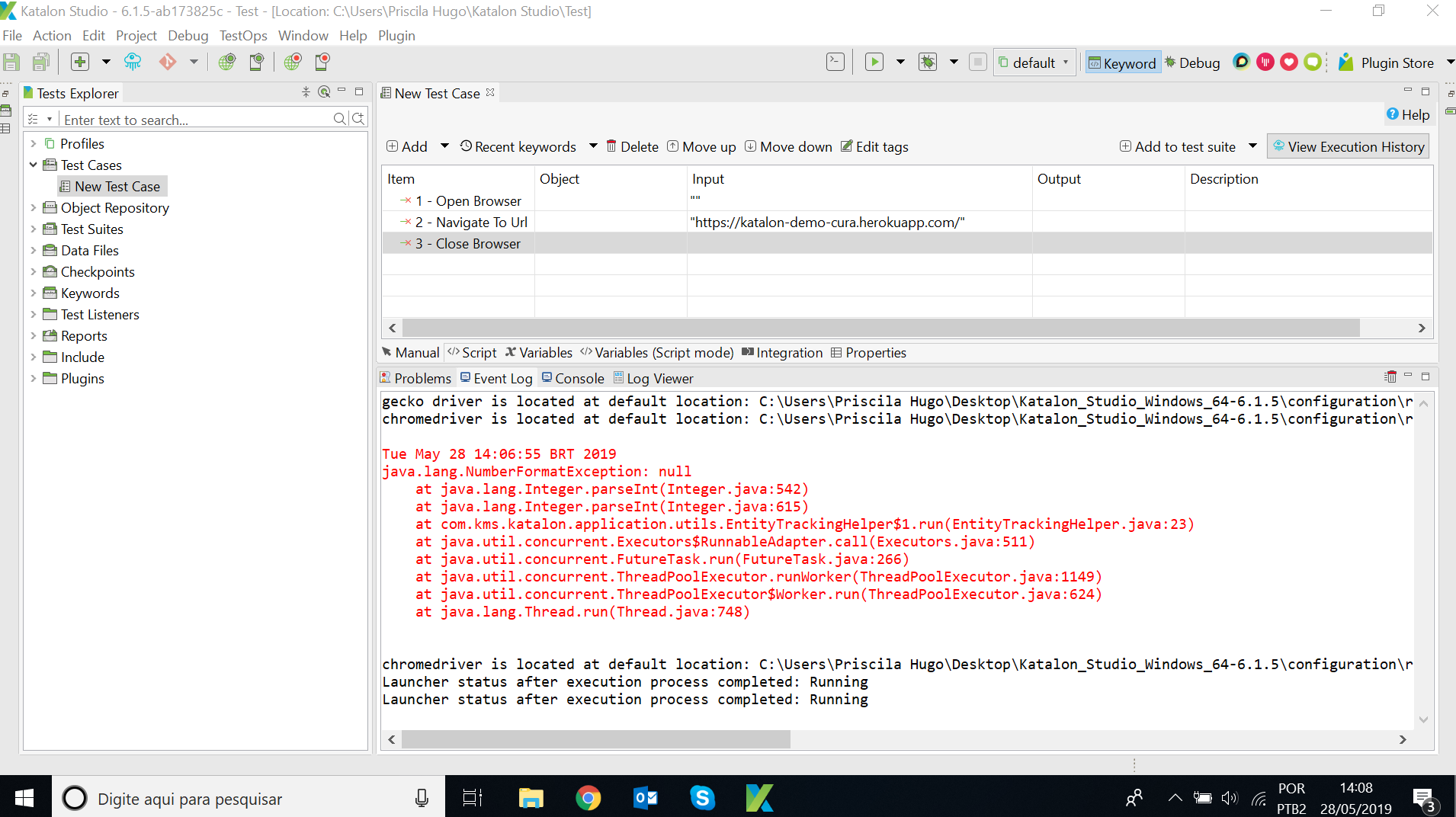
Task: Open the Recent keywords dropdown arrow
Action: [593, 146]
